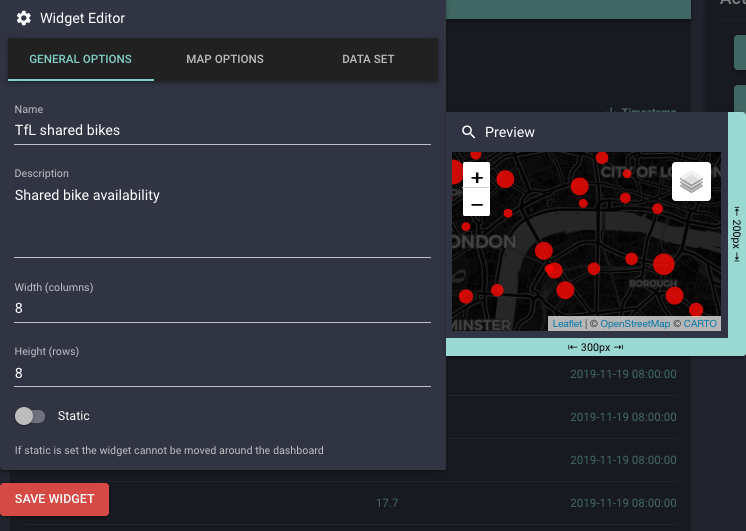
Task: Focus the Height (rows) field
Action: [x=222, y=373]
